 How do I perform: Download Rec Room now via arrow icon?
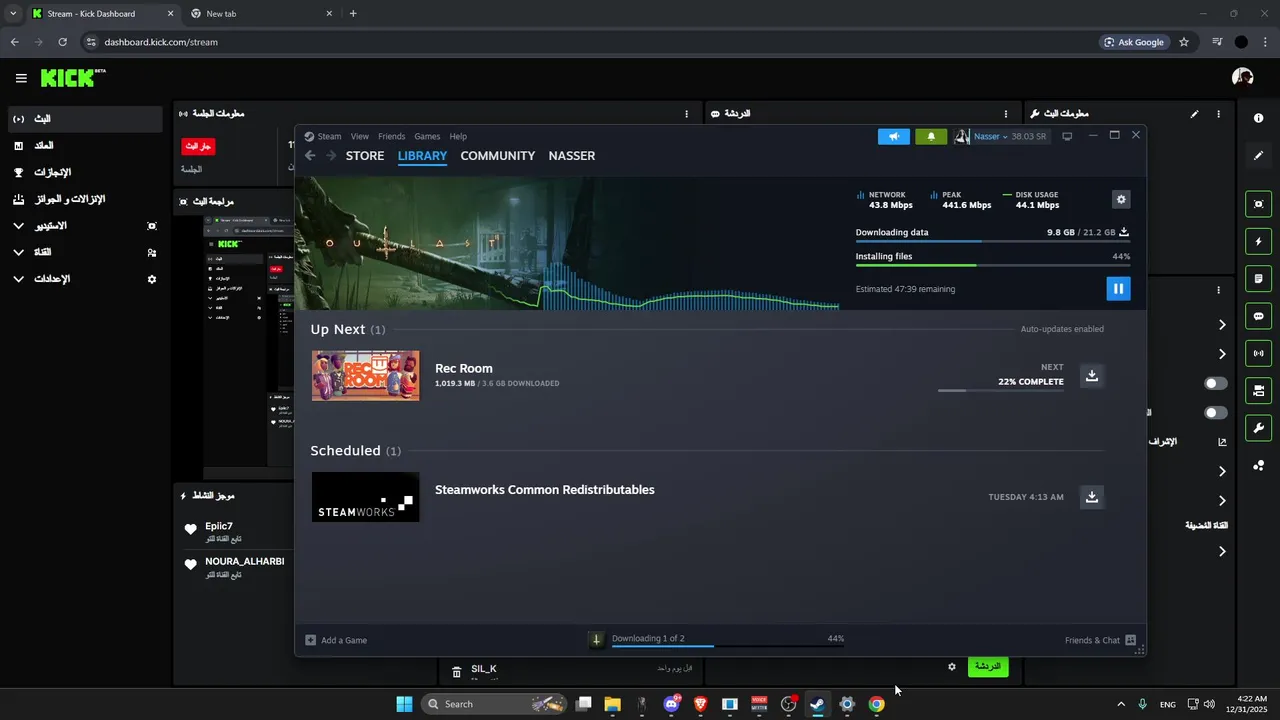tap(1092, 375)
